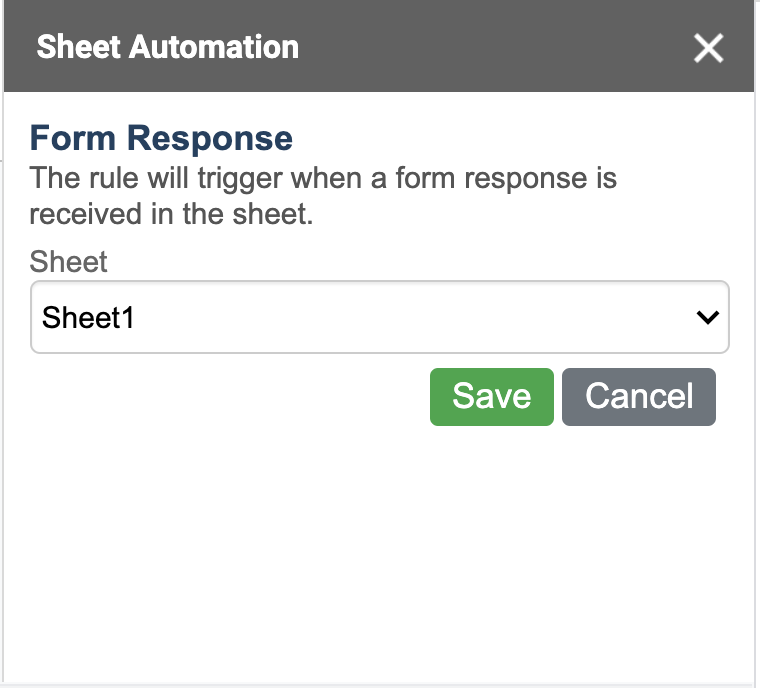The image size is (760, 688).
Task: Cancel the form response rule
Action: [x=638, y=397]
